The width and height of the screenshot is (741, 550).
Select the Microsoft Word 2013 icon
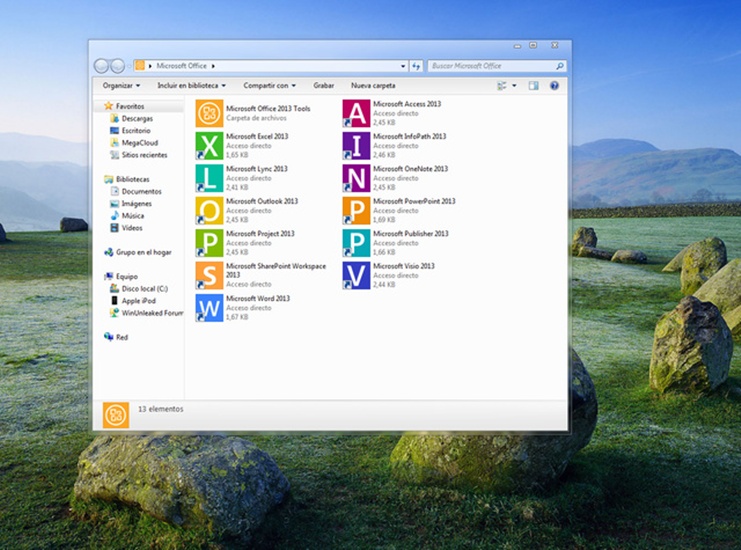(x=209, y=308)
